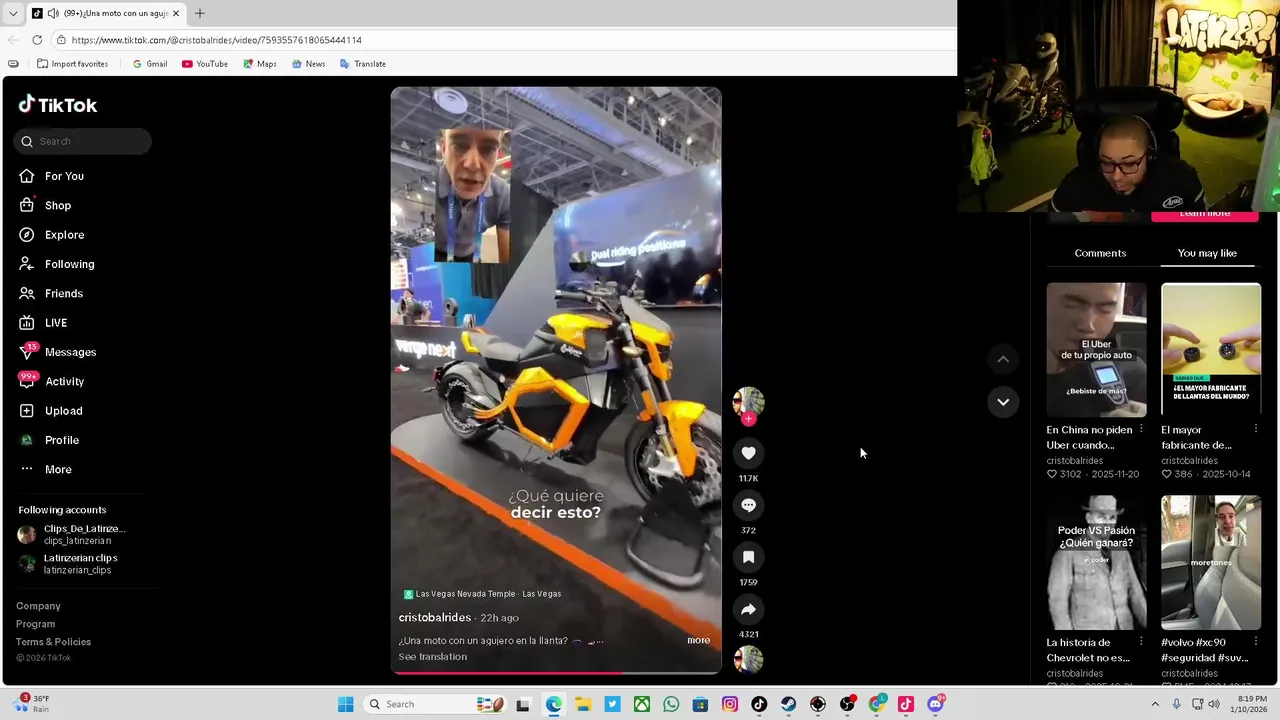Open the Translate bookmark
The image size is (1280, 720).
(362, 64)
